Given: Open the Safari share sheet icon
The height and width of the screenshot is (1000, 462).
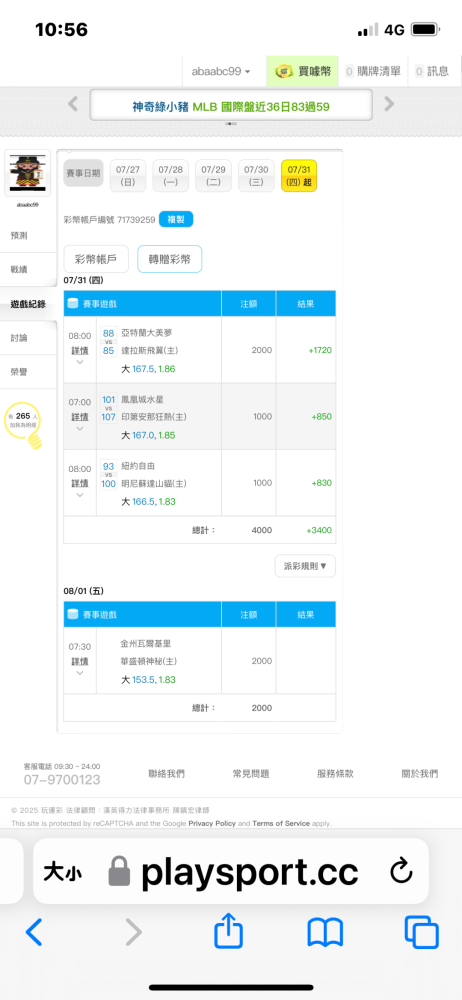Looking at the screenshot, I should click(x=228, y=932).
